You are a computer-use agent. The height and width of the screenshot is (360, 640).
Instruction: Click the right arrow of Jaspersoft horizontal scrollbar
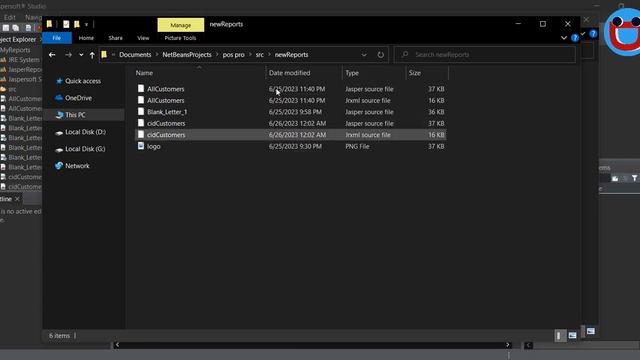point(507,345)
